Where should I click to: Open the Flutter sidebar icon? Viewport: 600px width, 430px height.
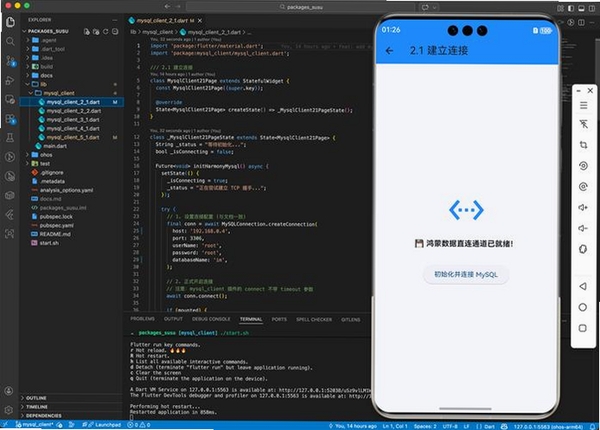click(x=10, y=214)
